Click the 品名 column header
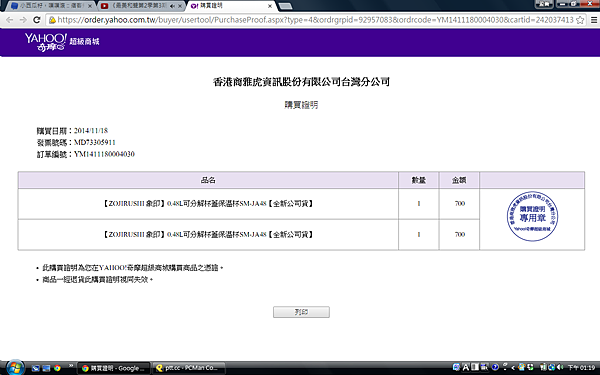The height and width of the screenshot is (375, 600). 208,180
